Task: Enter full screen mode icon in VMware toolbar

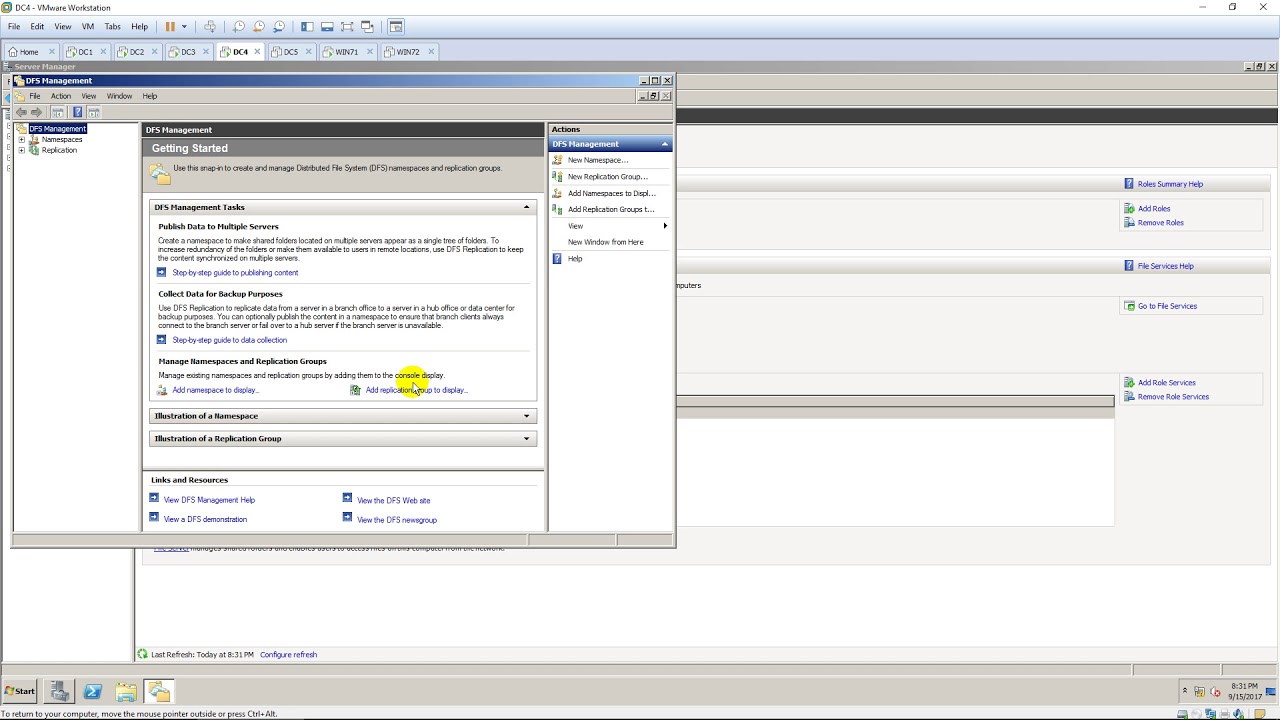Action: click(347, 27)
